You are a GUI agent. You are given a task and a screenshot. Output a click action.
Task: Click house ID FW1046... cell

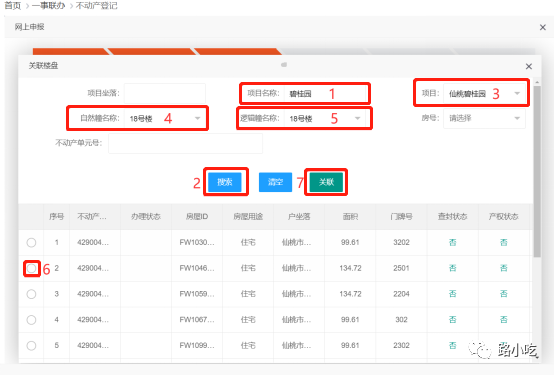pos(197,268)
